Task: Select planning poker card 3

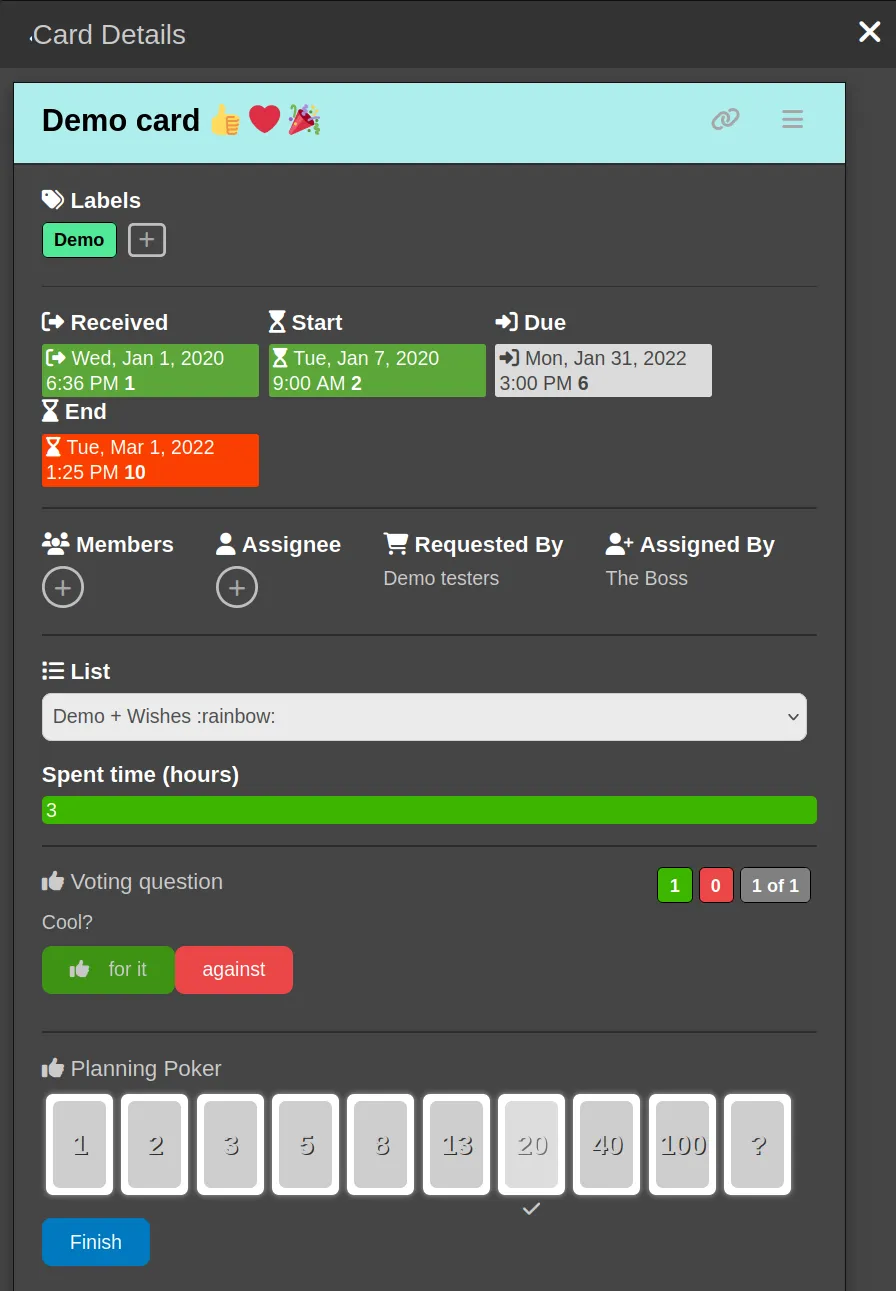Action: (231, 1145)
